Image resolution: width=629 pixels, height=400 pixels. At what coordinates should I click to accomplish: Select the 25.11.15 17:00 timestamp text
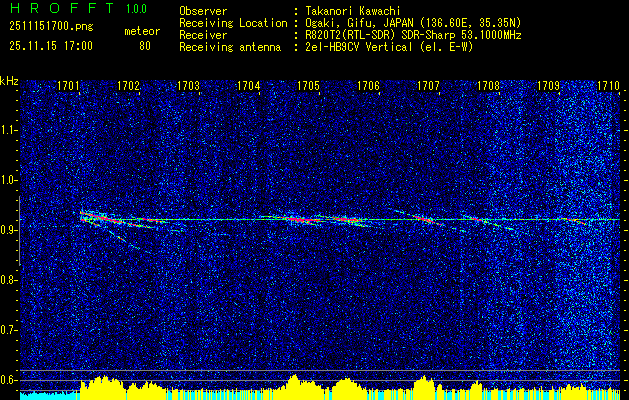[49, 45]
